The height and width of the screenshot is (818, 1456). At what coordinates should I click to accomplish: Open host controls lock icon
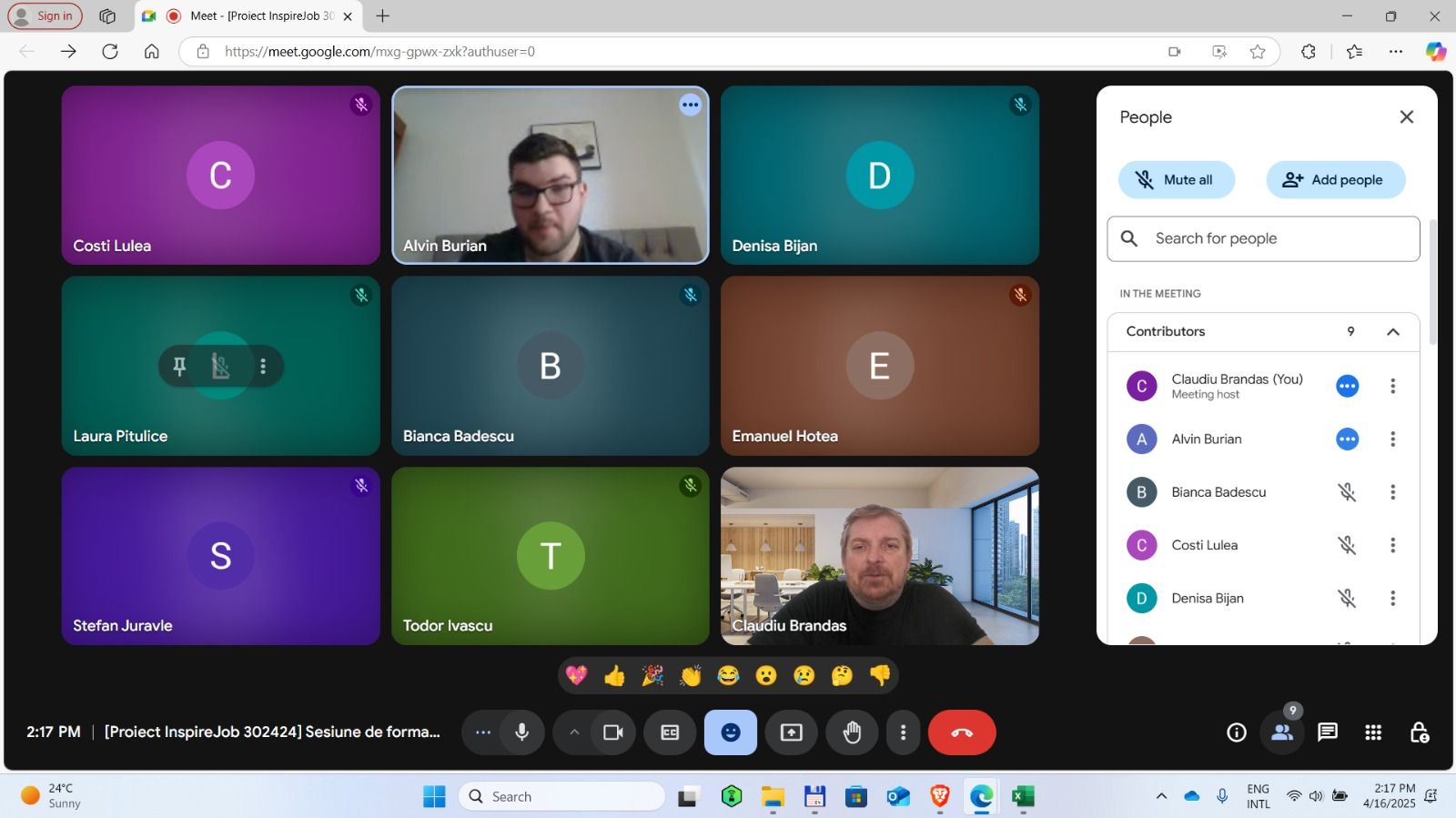(1419, 732)
